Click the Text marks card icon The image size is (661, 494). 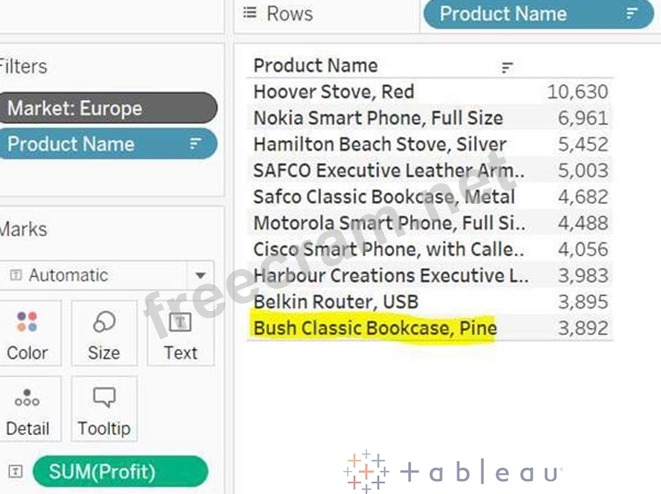pos(181,323)
